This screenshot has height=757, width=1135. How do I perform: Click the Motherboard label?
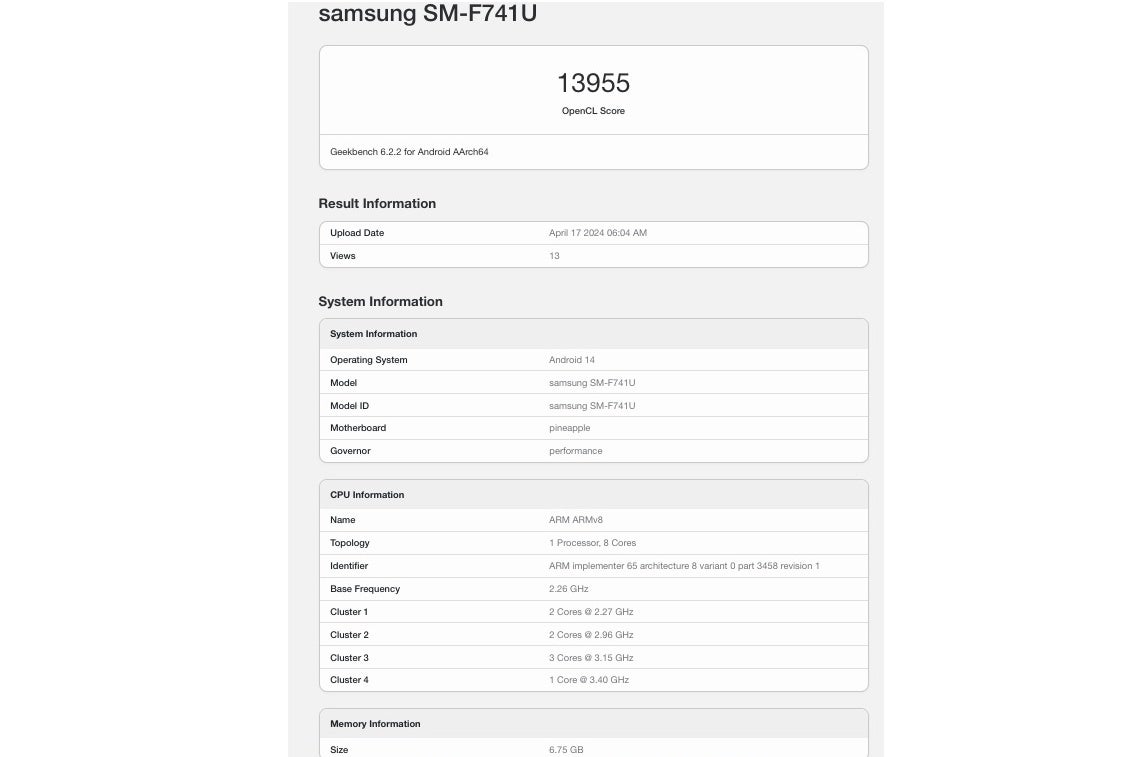358,428
